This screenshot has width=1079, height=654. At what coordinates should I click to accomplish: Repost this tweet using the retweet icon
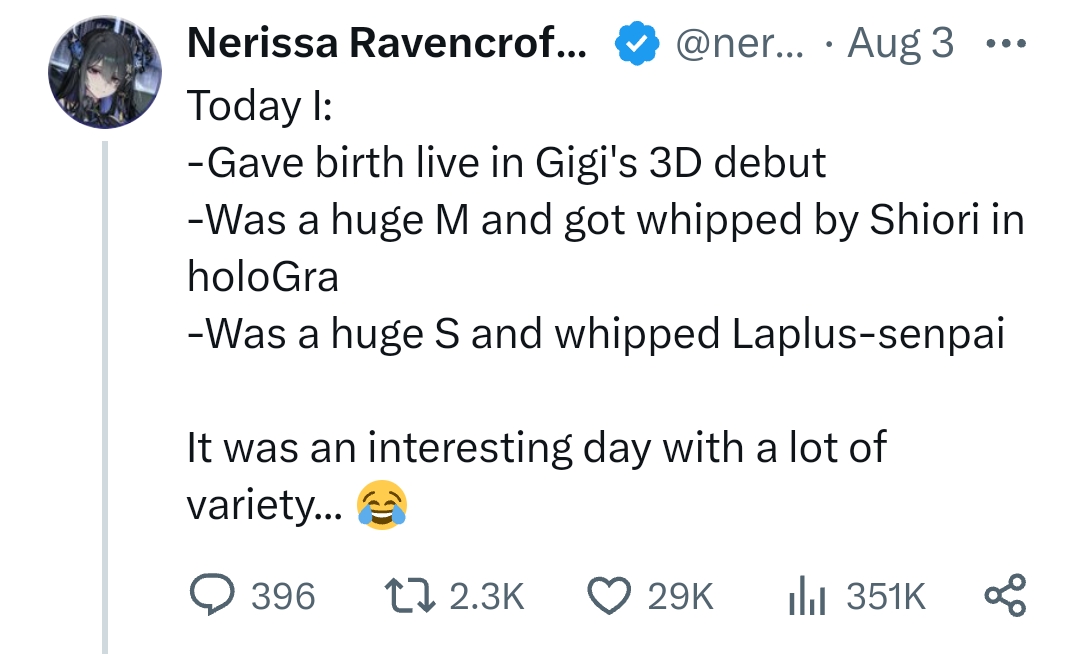[410, 596]
